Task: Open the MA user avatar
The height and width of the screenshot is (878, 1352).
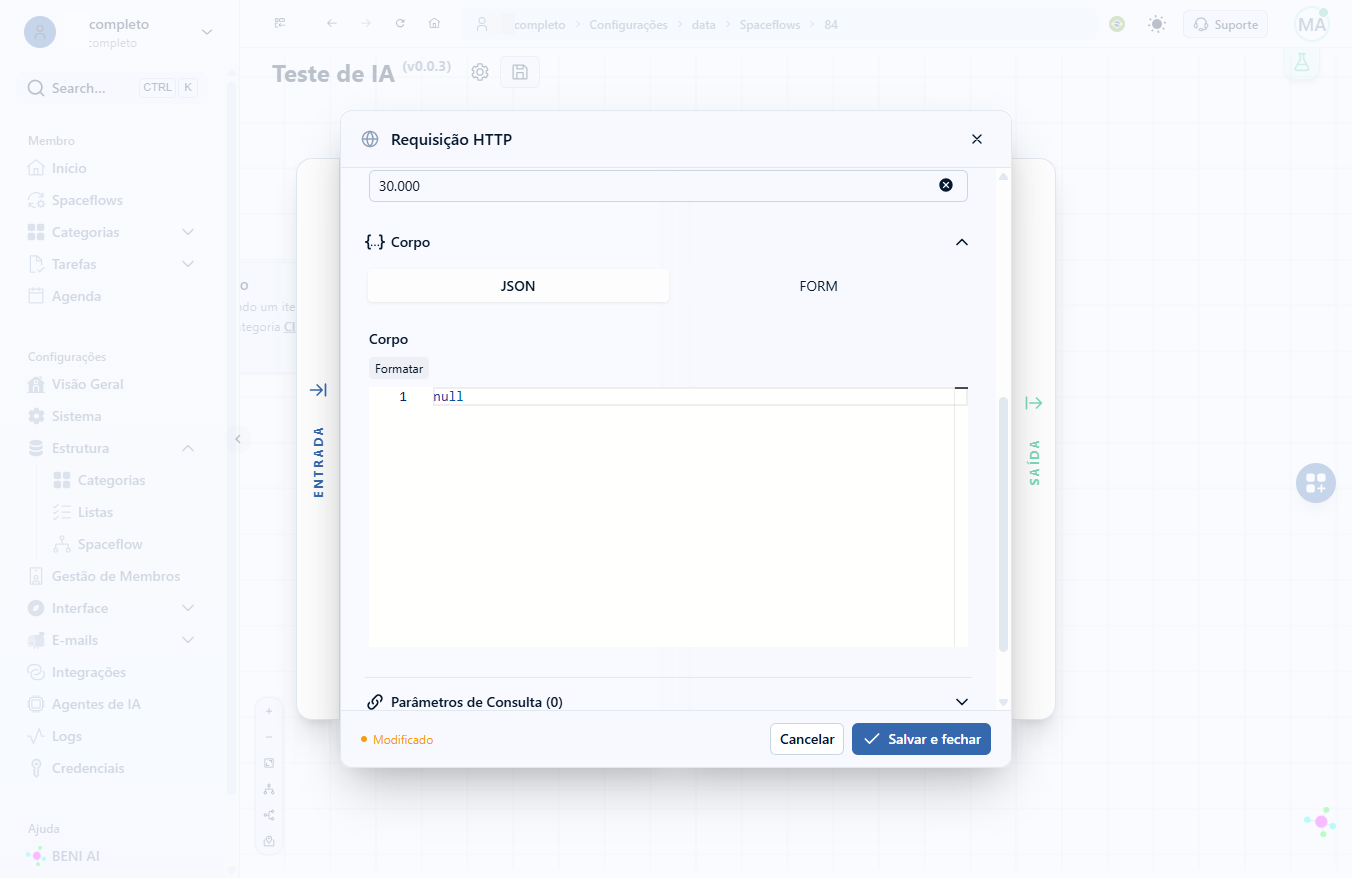Action: pyautogui.click(x=1311, y=24)
